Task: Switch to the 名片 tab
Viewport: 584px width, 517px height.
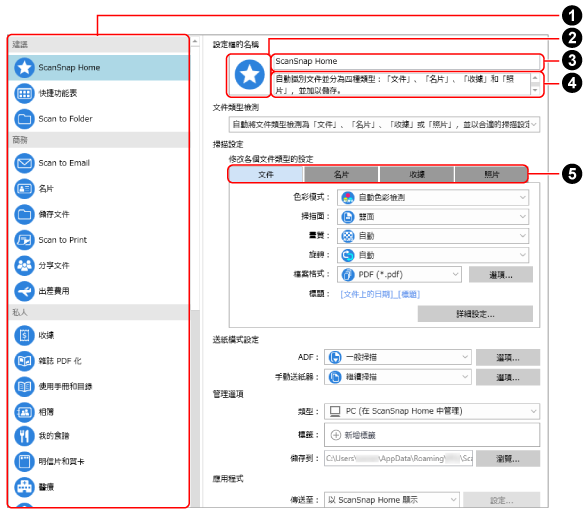Action: 341,174
